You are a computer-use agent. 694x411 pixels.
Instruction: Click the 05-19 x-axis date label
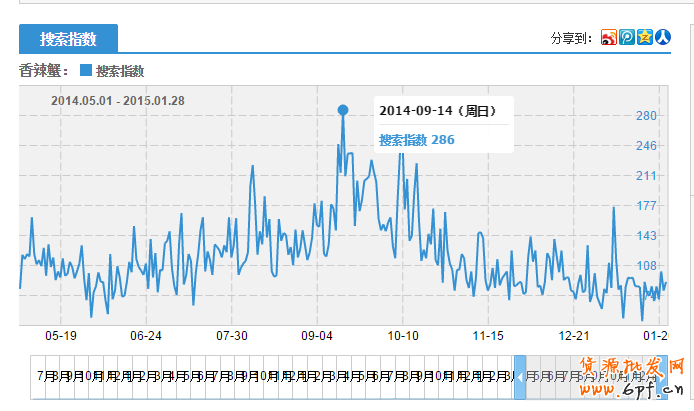(x=61, y=337)
